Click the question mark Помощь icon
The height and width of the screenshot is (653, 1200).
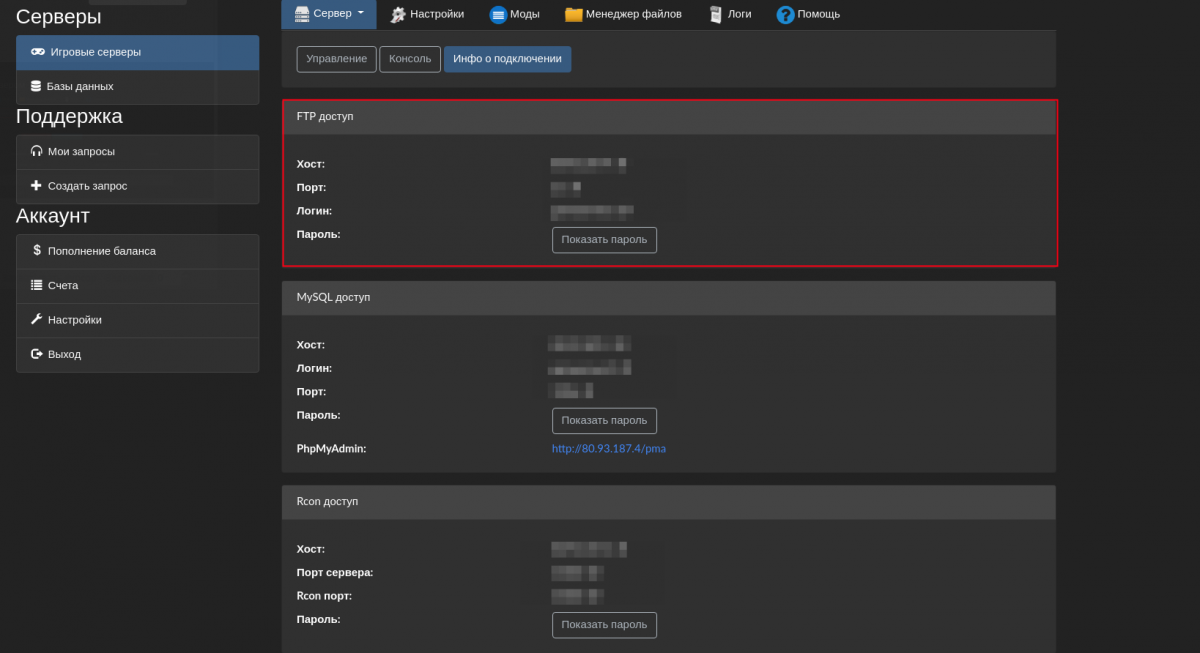pyautogui.click(x=785, y=14)
